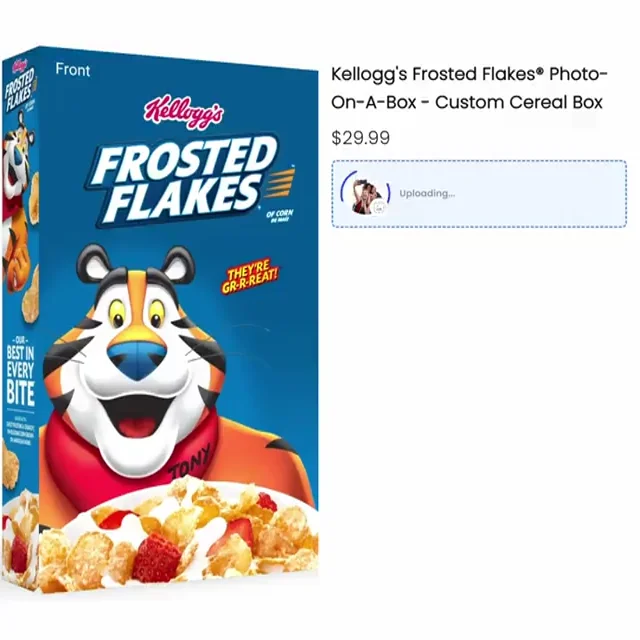
Task: Click the circular upload progress ring
Action: pos(365,193)
